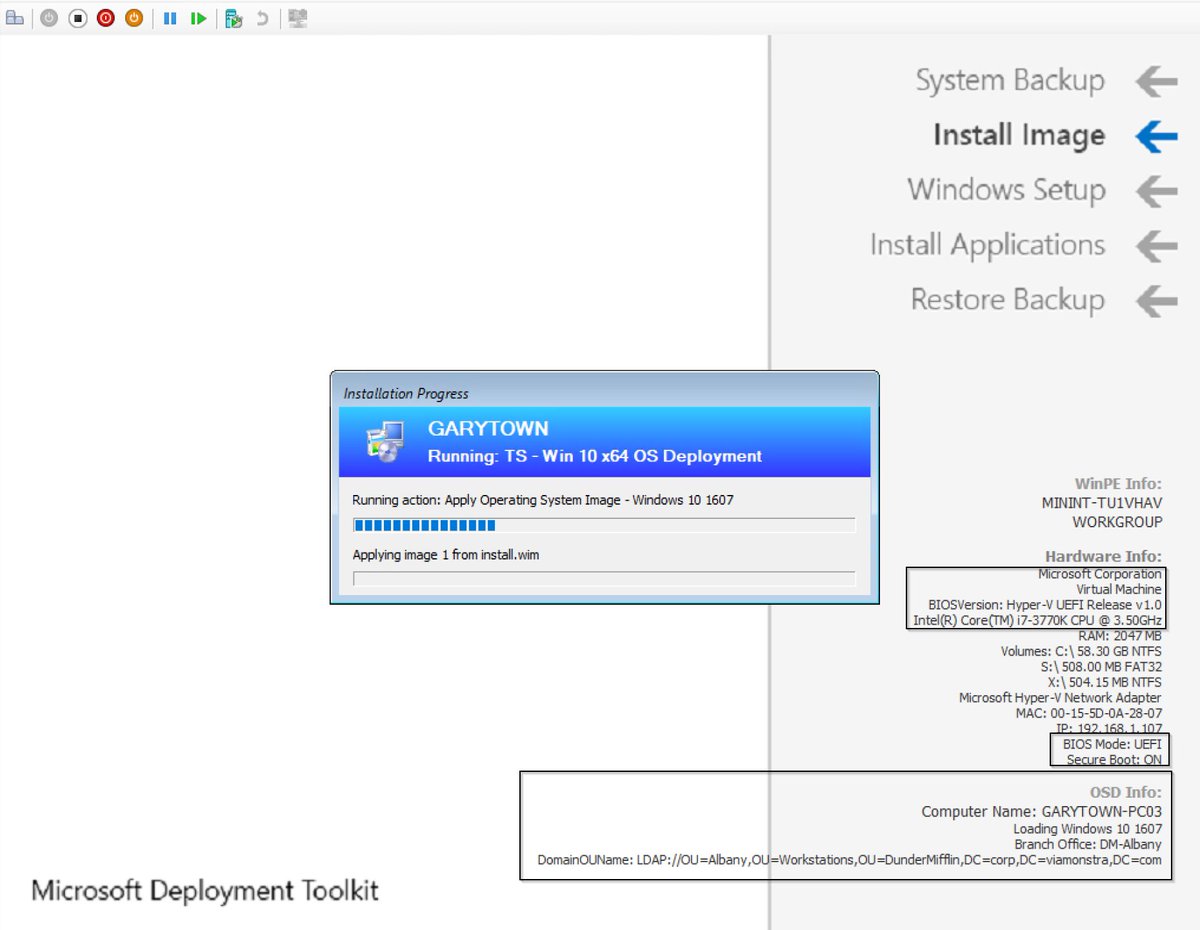The height and width of the screenshot is (930, 1200).
Task: Click the 'Running: TS - Win 10 x64 OS Deployment' text
Action: point(595,456)
